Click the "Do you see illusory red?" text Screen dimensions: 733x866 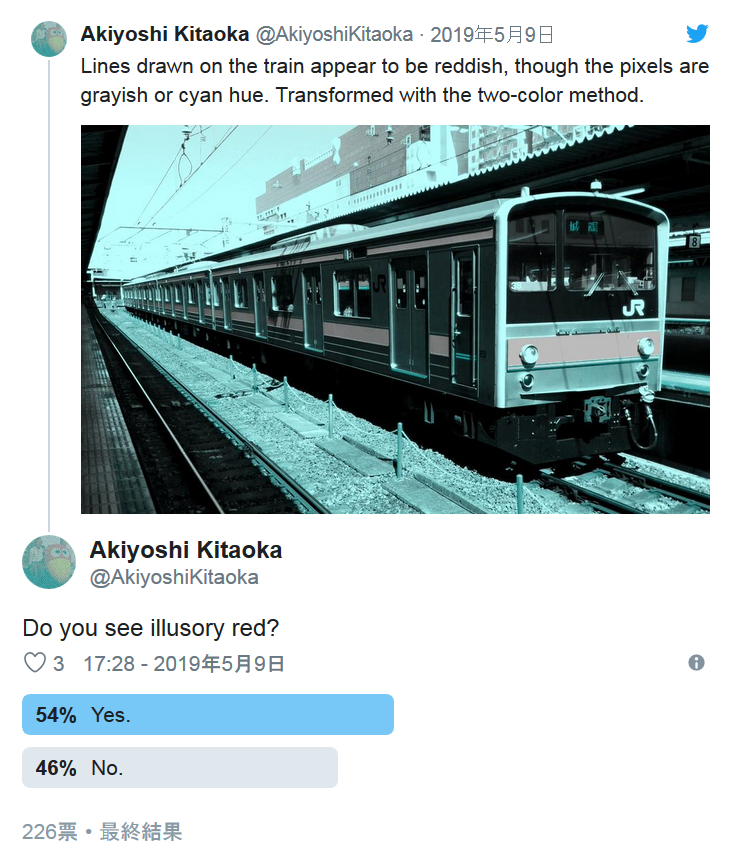pos(151,628)
